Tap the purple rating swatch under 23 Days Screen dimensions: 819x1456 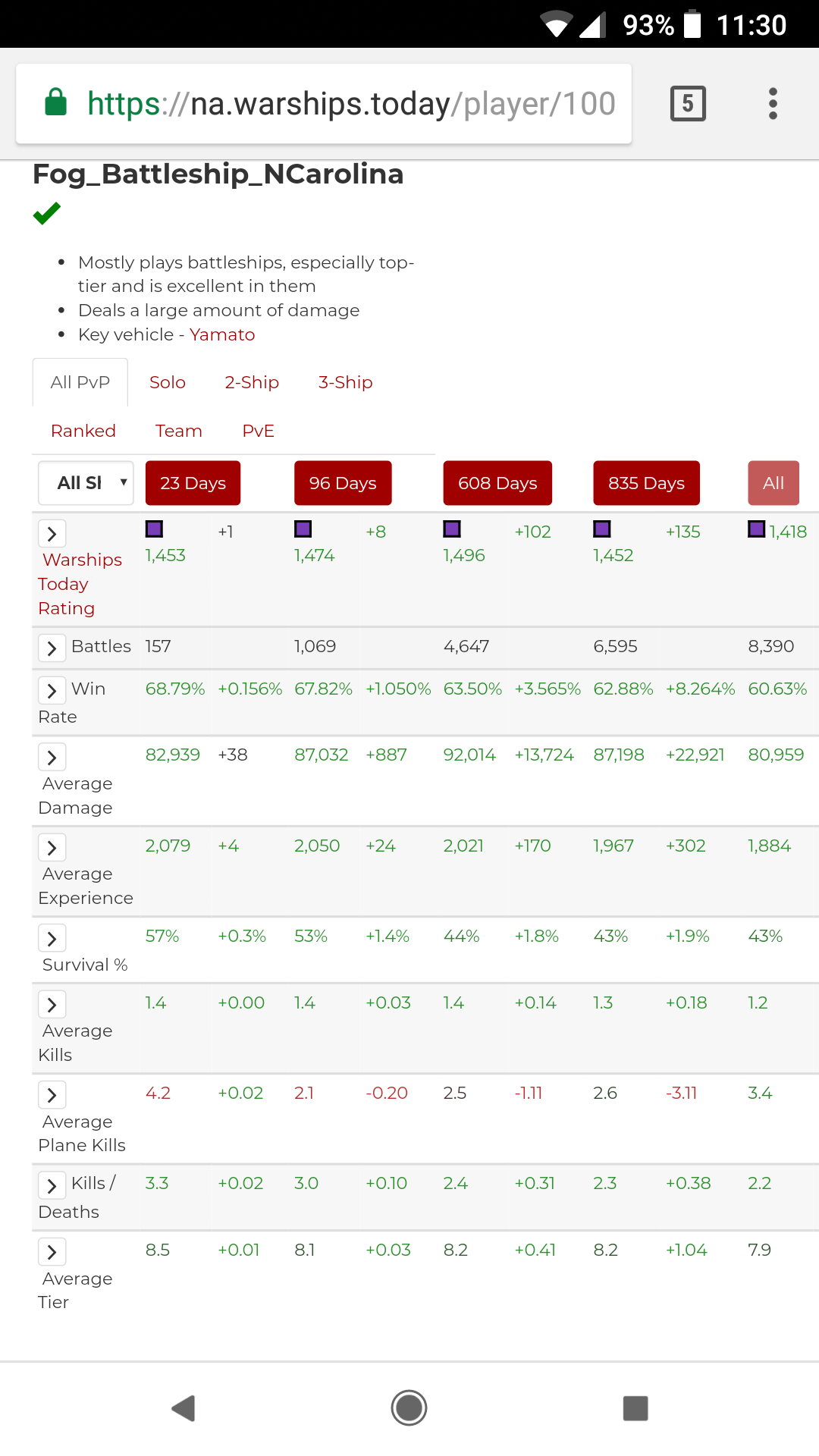(x=155, y=529)
